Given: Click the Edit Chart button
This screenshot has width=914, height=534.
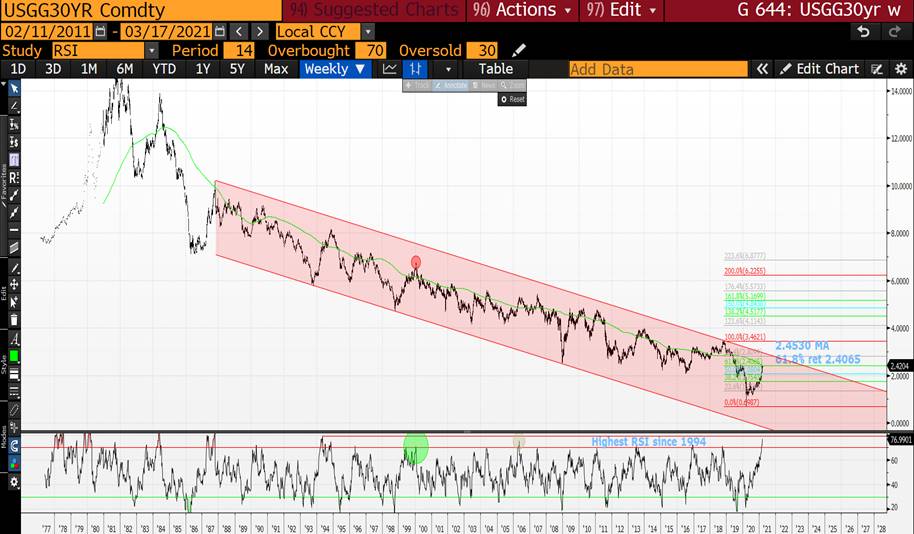Looking at the screenshot, I should pyautogui.click(x=819, y=69).
